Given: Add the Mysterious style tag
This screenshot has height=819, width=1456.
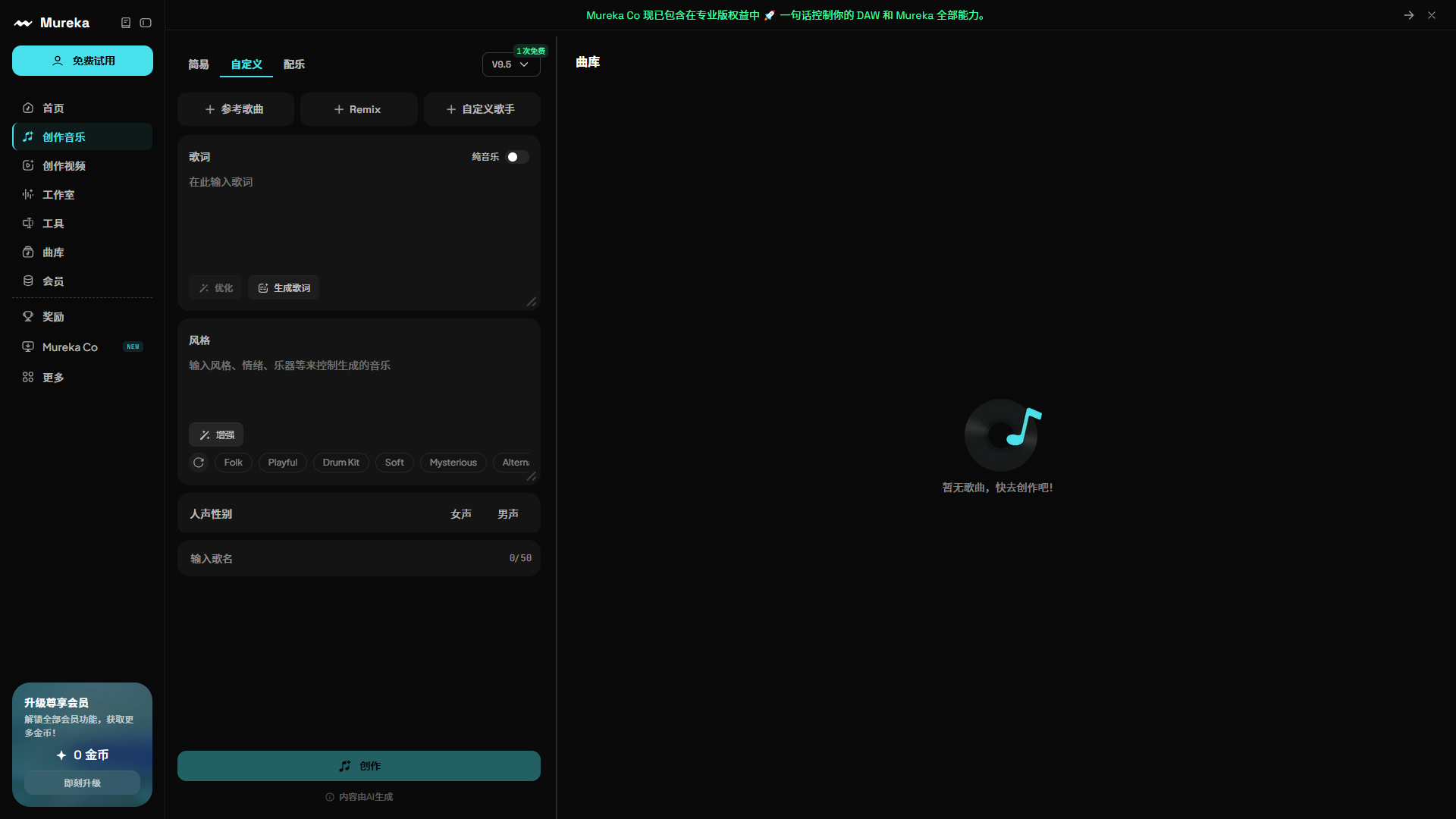Looking at the screenshot, I should pos(453,462).
